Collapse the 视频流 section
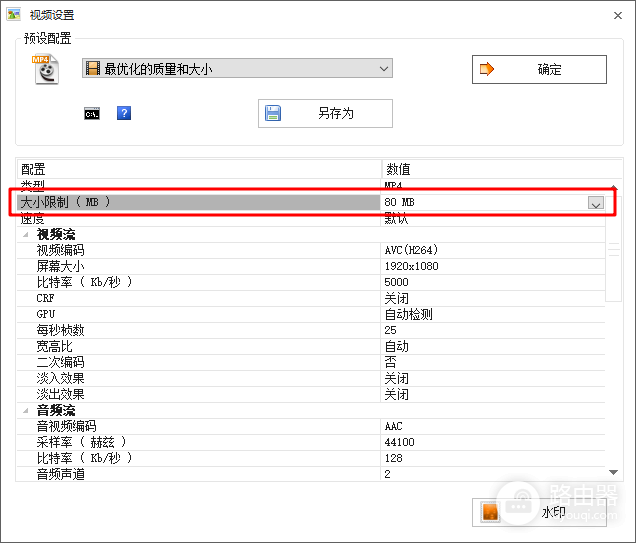 pyautogui.click(x=26, y=234)
